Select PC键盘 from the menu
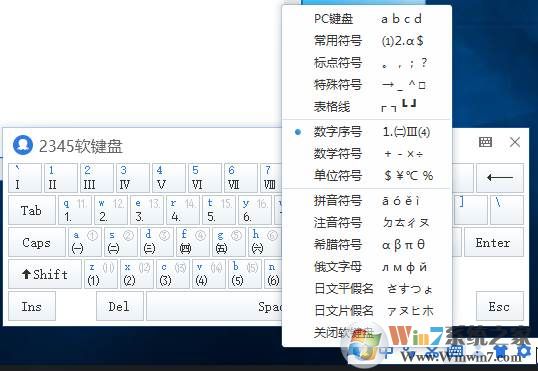This screenshot has width=538, height=371. coord(366,19)
